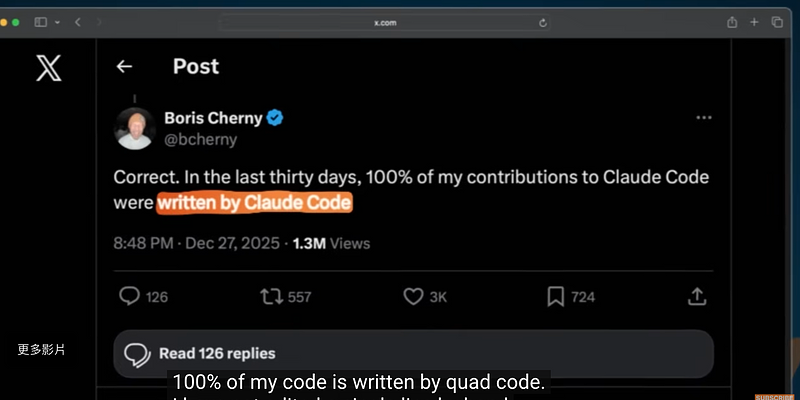Bookmark this post
800x400 pixels.
556,296
